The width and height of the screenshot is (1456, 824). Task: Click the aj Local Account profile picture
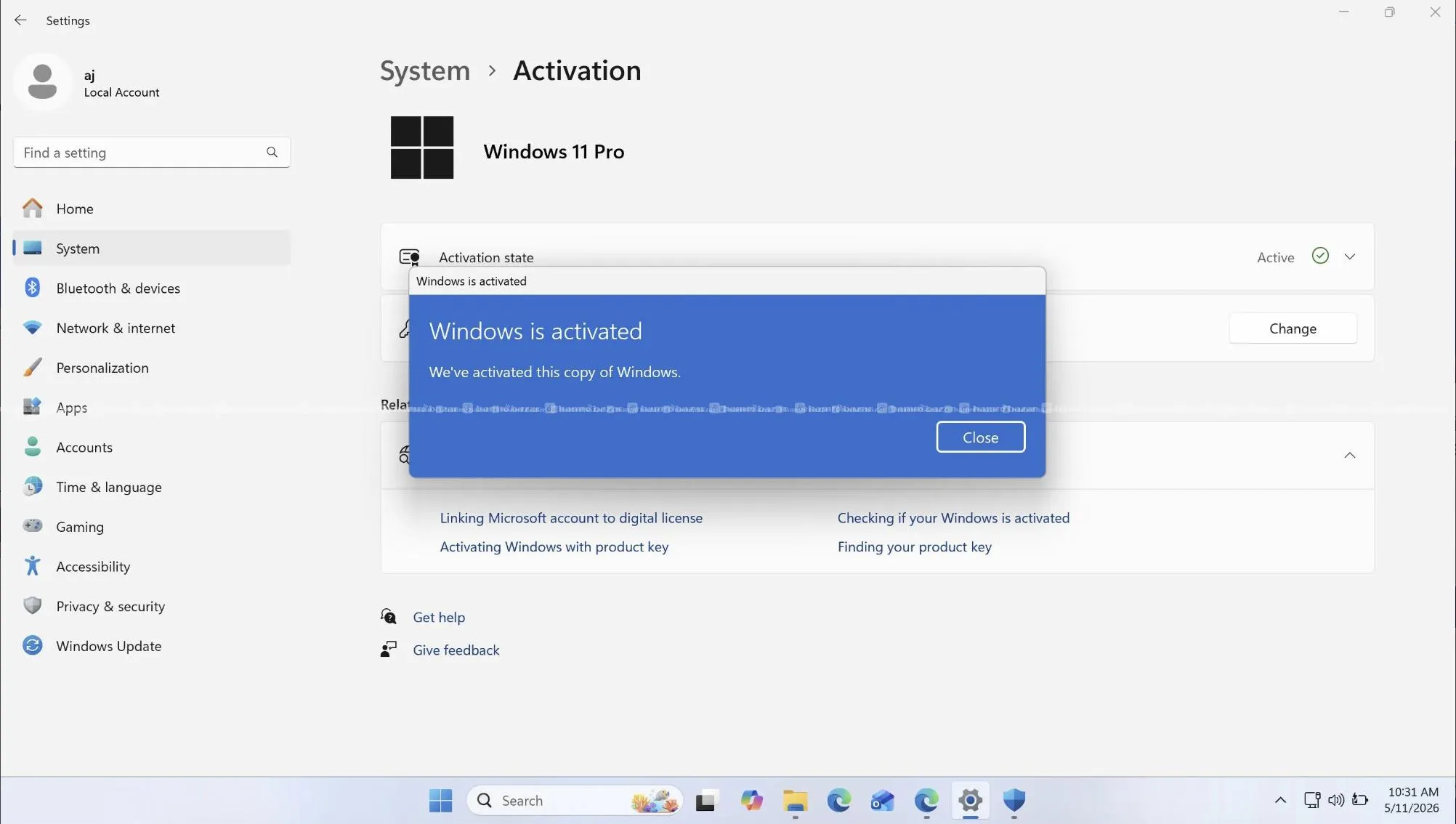(x=42, y=81)
